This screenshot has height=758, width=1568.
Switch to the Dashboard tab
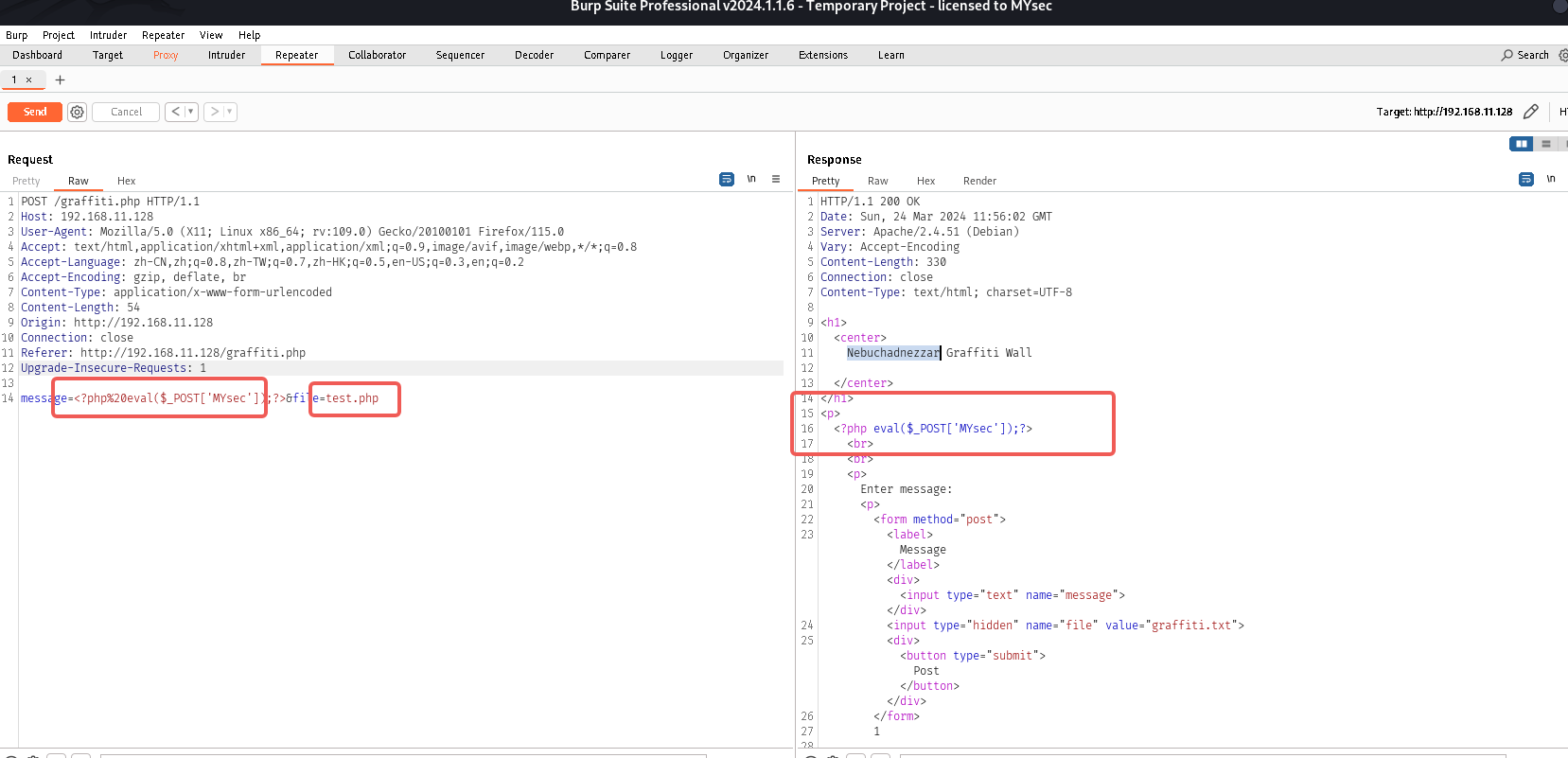click(37, 55)
